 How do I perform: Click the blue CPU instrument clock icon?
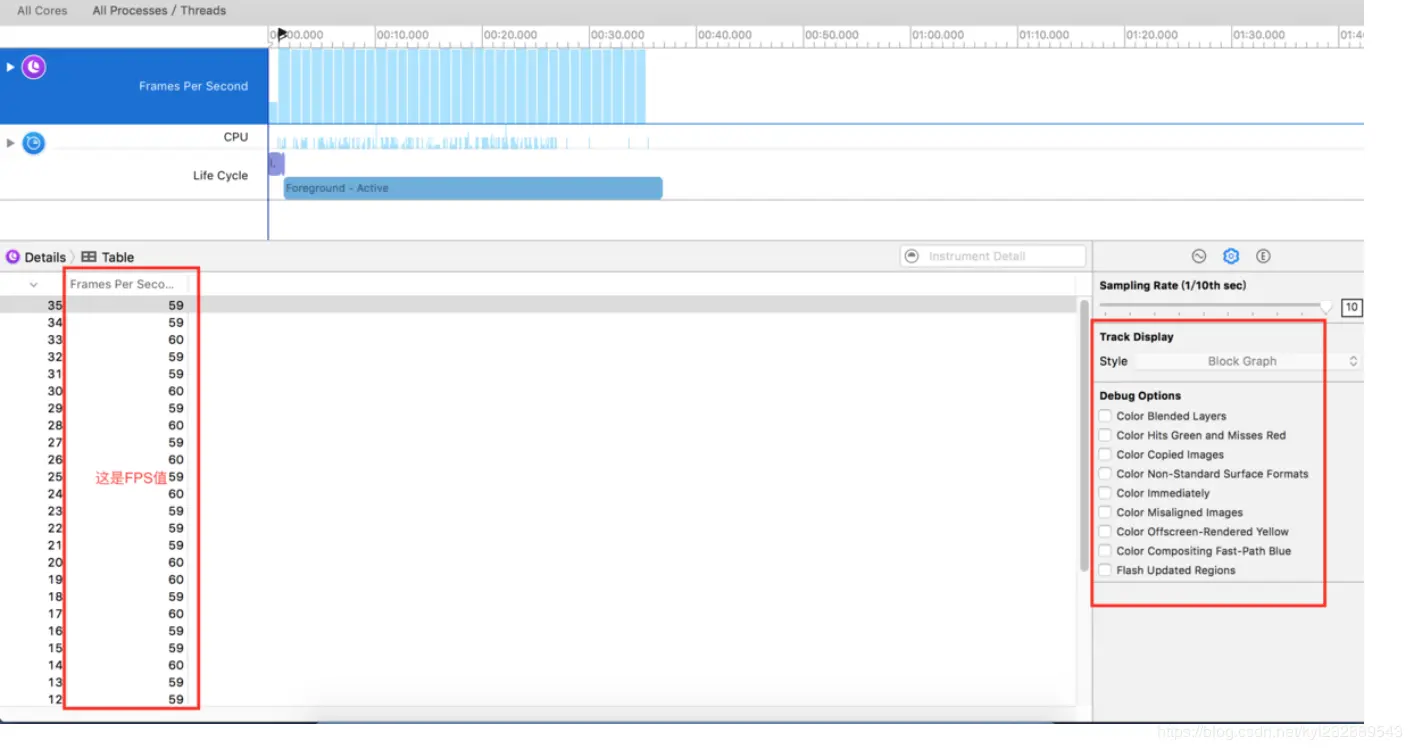(34, 143)
